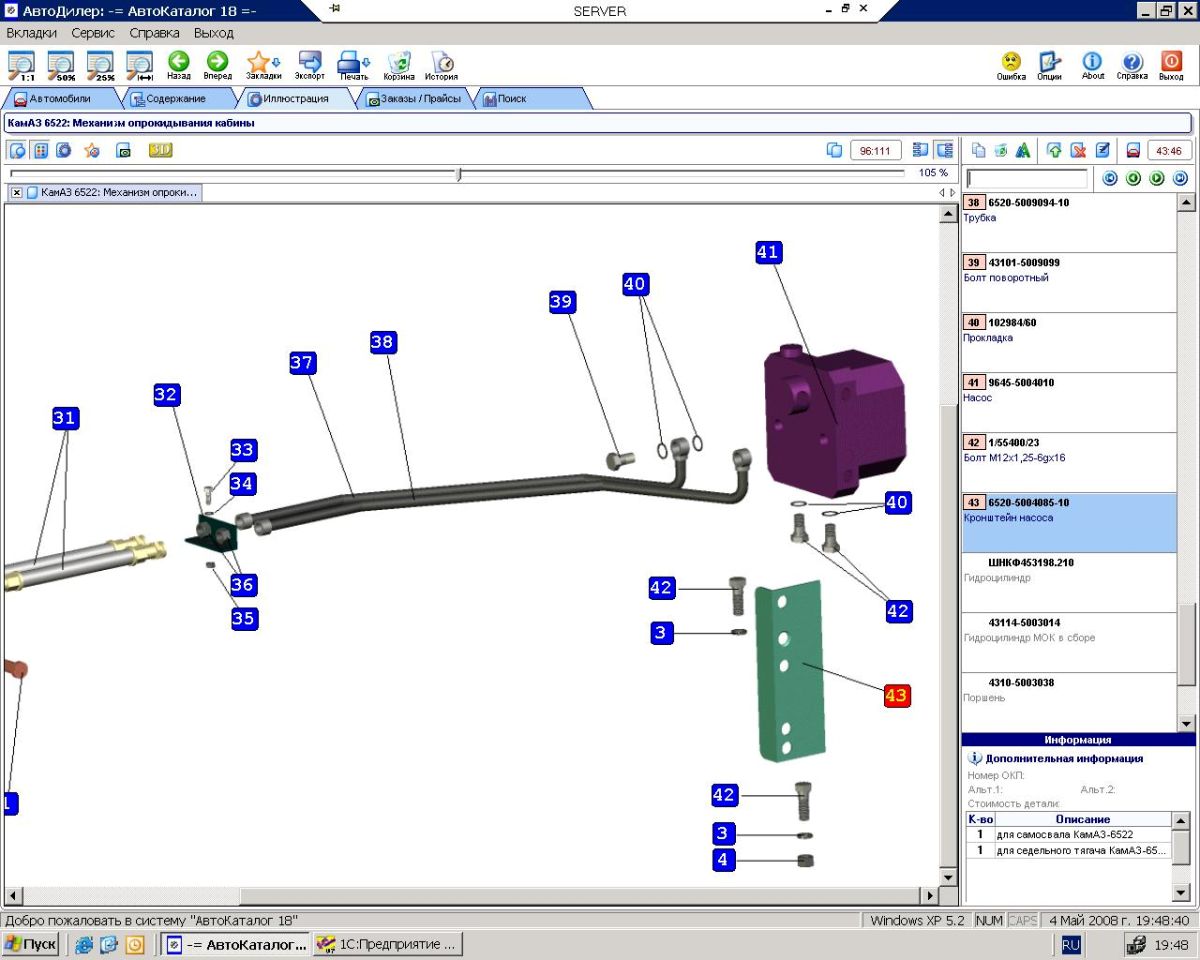1200x960 pixels.
Task: Click part callout 43 on diagram
Action: pyautogui.click(x=896, y=695)
